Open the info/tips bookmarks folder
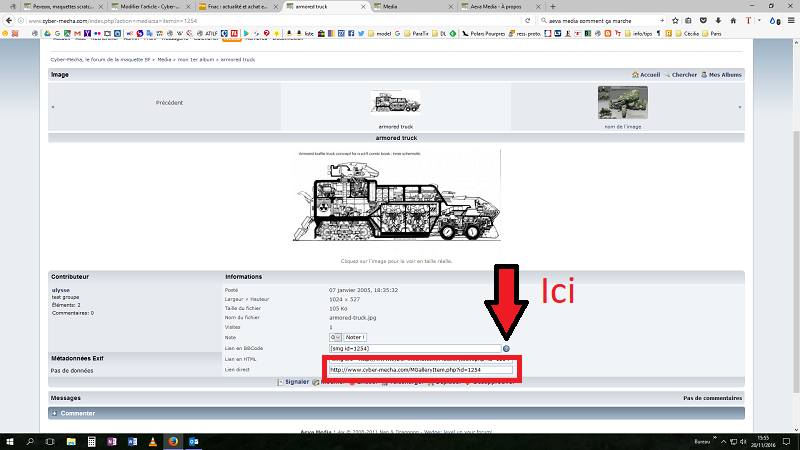This screenshot has height=450, width=800. pyautogui.click(x=640, y=34)
